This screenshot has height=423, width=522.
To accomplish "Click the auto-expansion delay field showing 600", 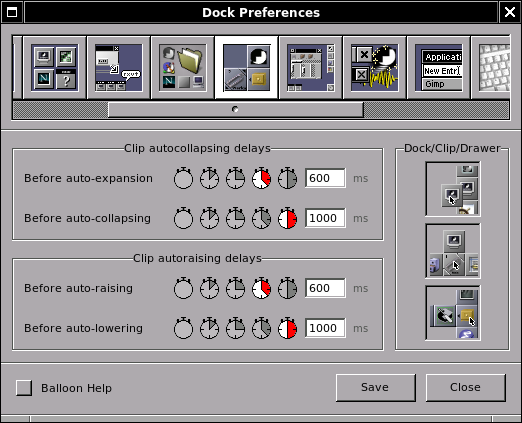I will (325, 178).
